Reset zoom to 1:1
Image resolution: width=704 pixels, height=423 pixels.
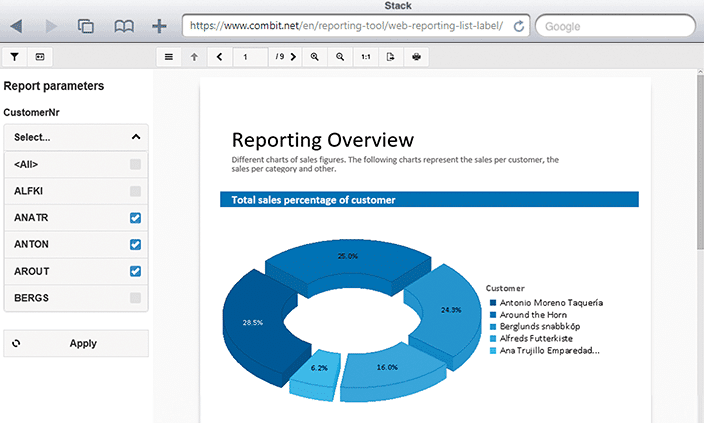click(x=366, y=57)
